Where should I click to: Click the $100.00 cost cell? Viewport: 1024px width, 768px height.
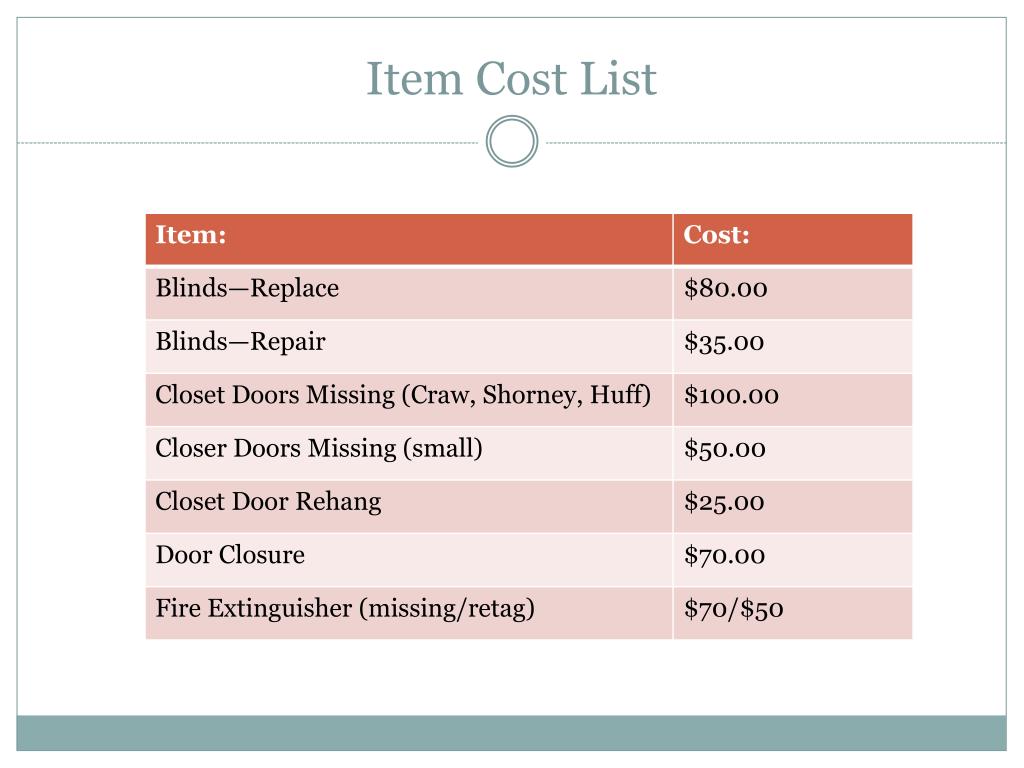pyautogui.click(x=793, y=400)
